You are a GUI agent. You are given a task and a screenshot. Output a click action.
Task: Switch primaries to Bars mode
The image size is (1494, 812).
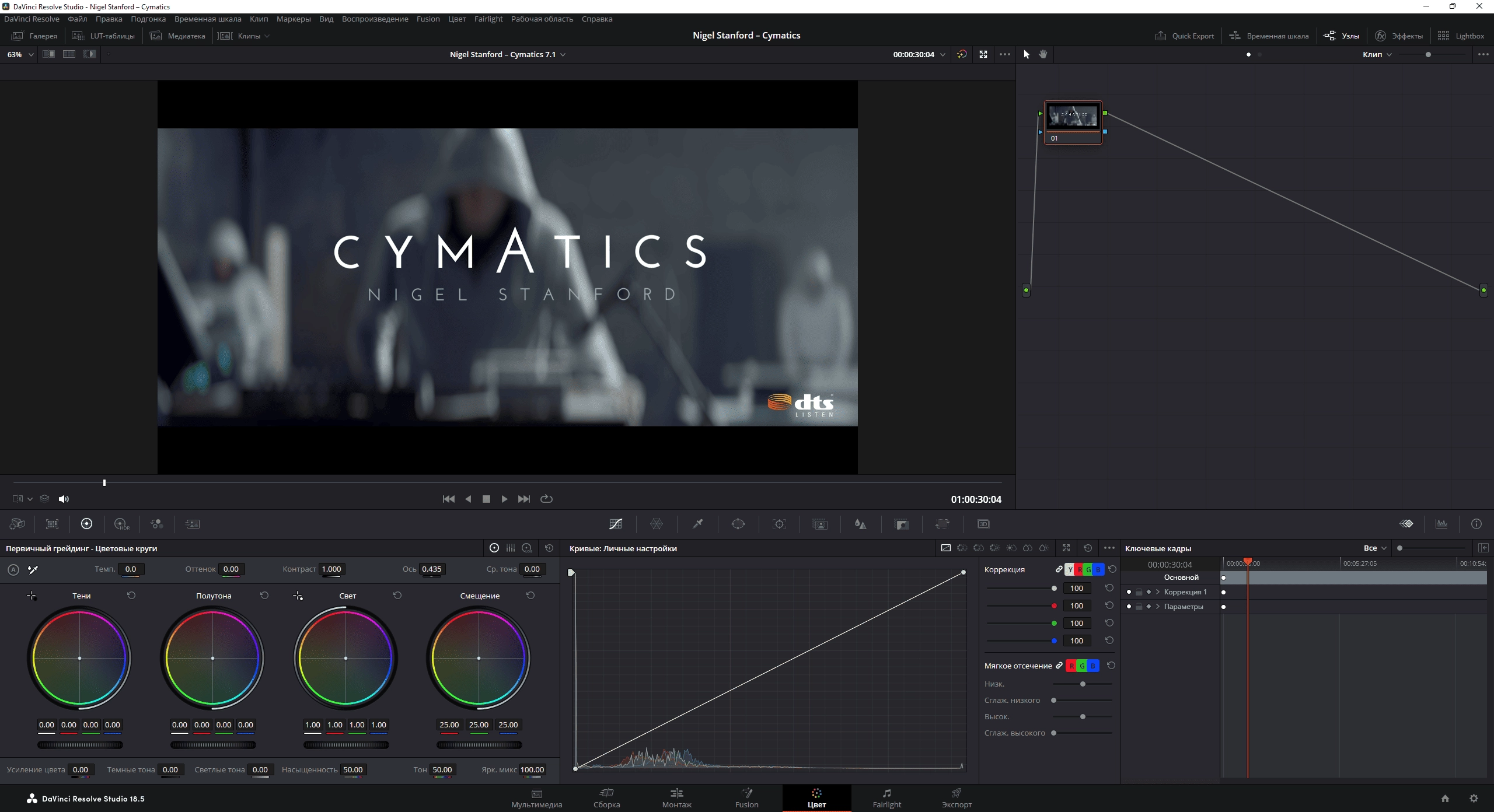click(511, 548)
